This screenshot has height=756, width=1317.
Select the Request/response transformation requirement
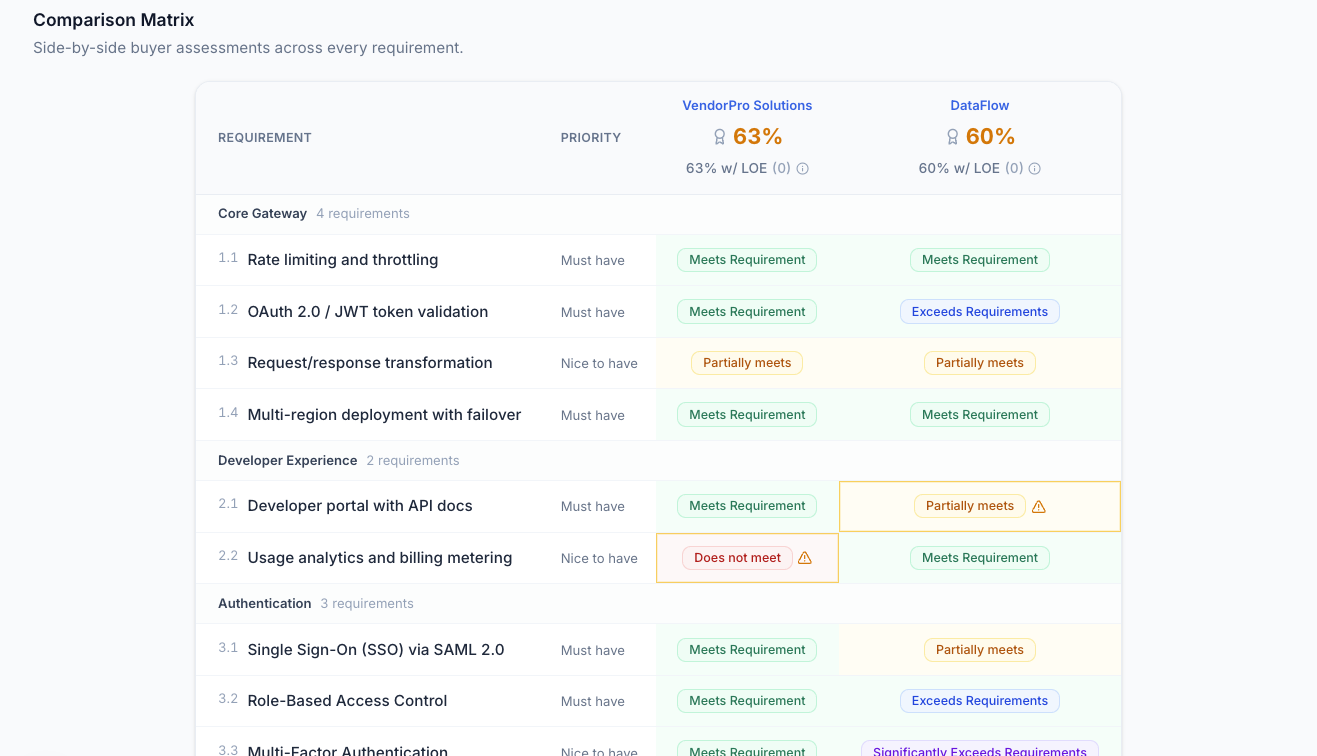(370, 363)
